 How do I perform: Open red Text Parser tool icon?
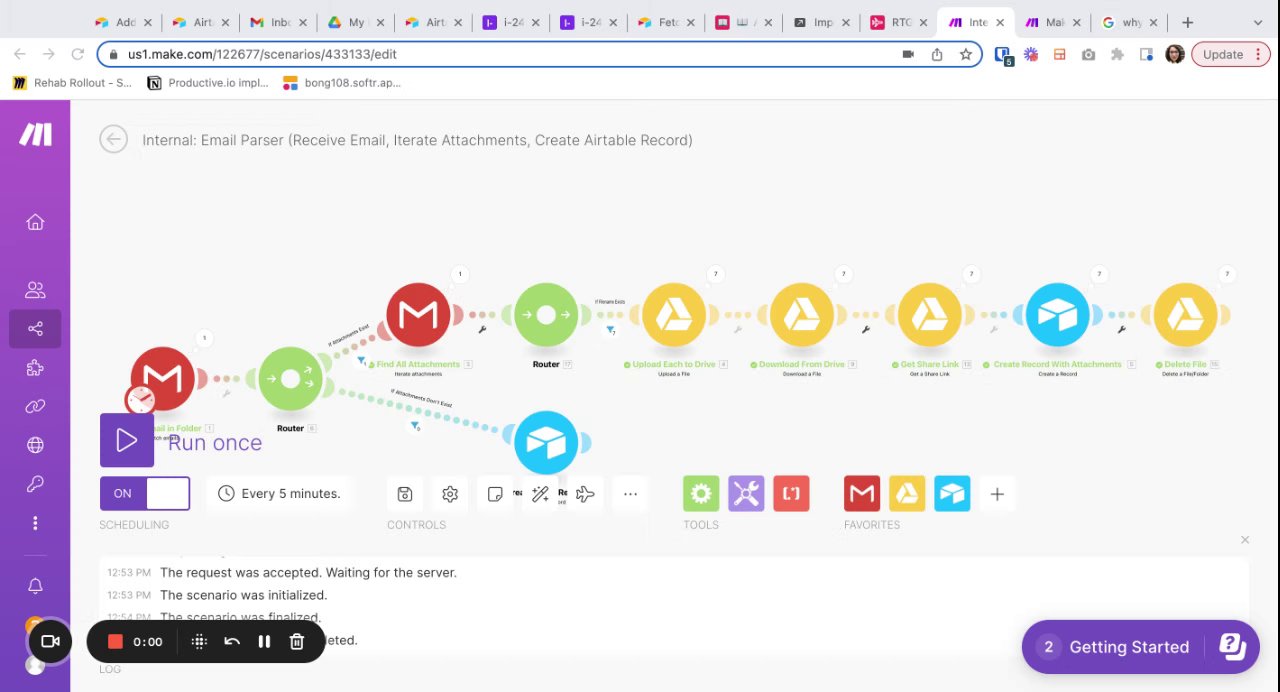(x=791, y=494)
